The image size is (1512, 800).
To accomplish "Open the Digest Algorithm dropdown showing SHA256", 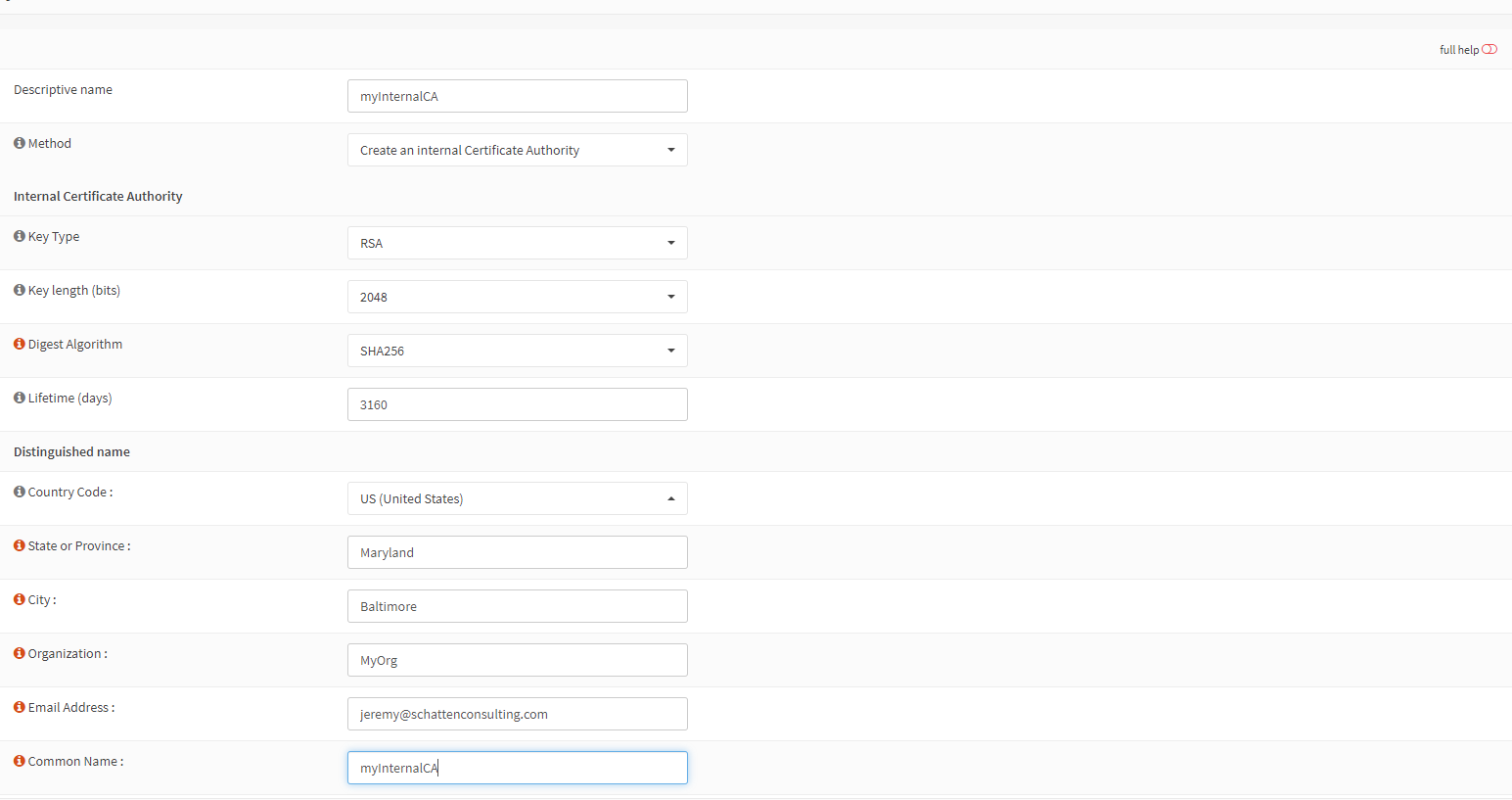I will pos(517,351).
